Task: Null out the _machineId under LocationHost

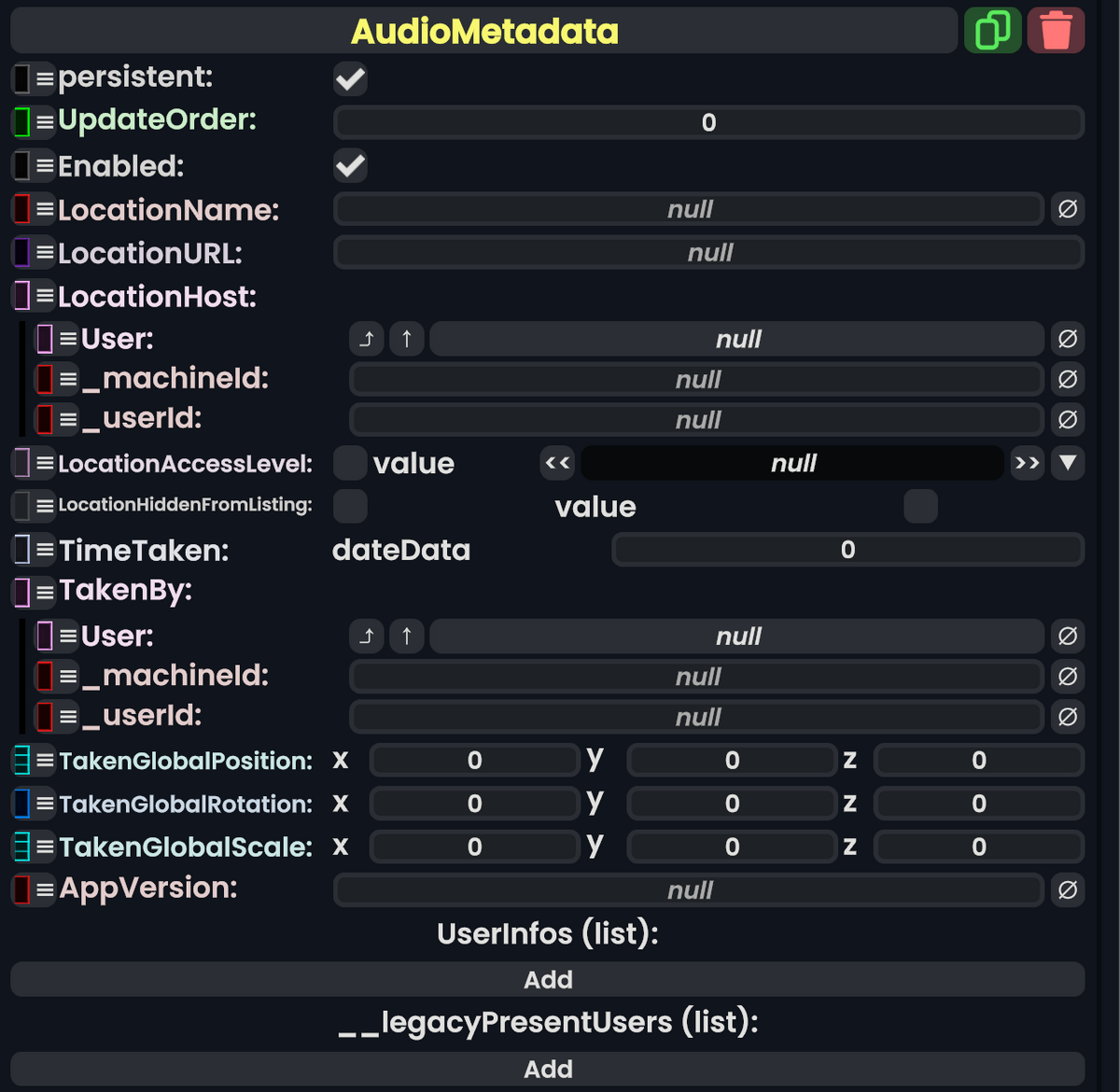Action: pyautogui.click(x=1068, y=379)
